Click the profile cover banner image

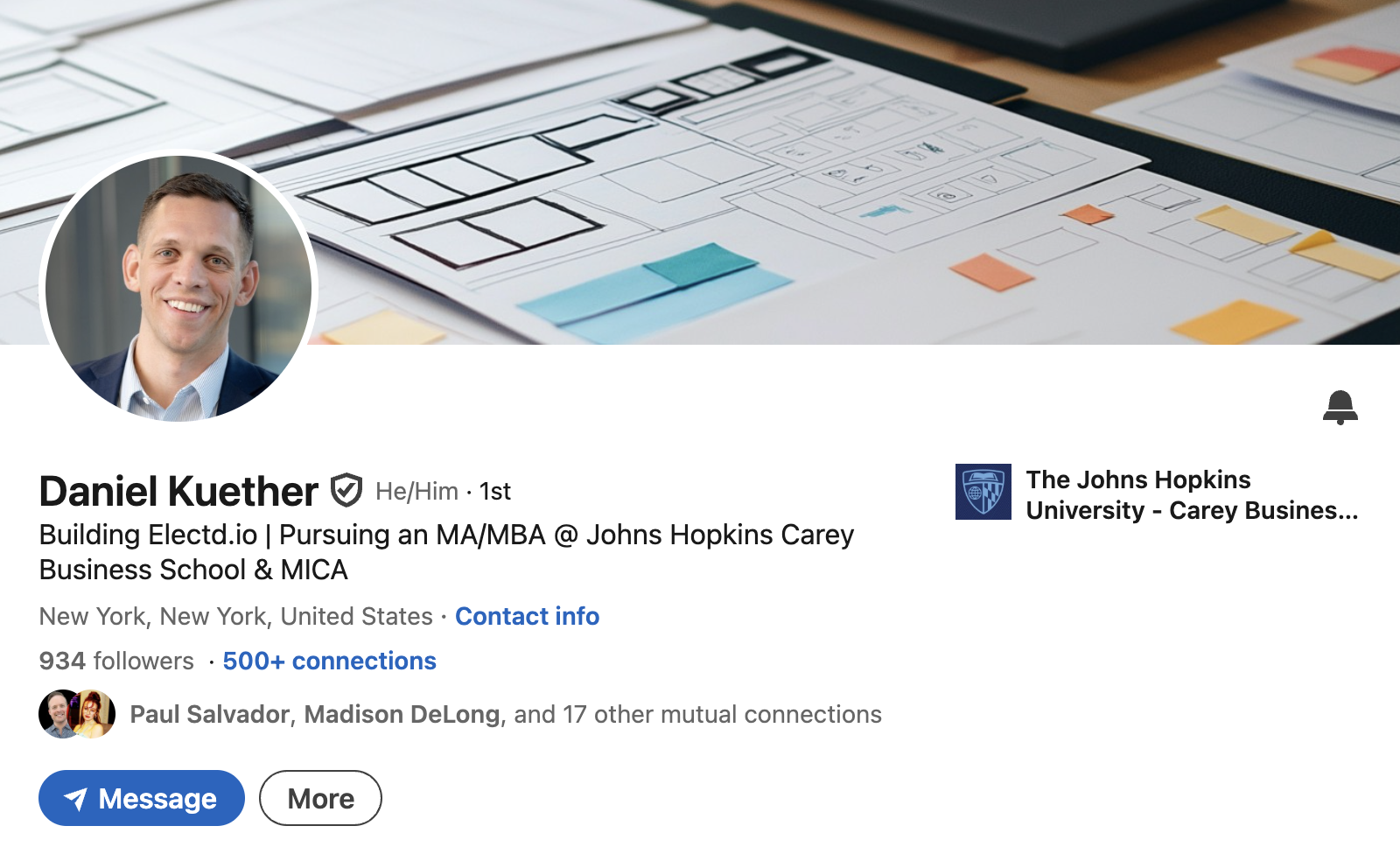(x=700, y=172)
